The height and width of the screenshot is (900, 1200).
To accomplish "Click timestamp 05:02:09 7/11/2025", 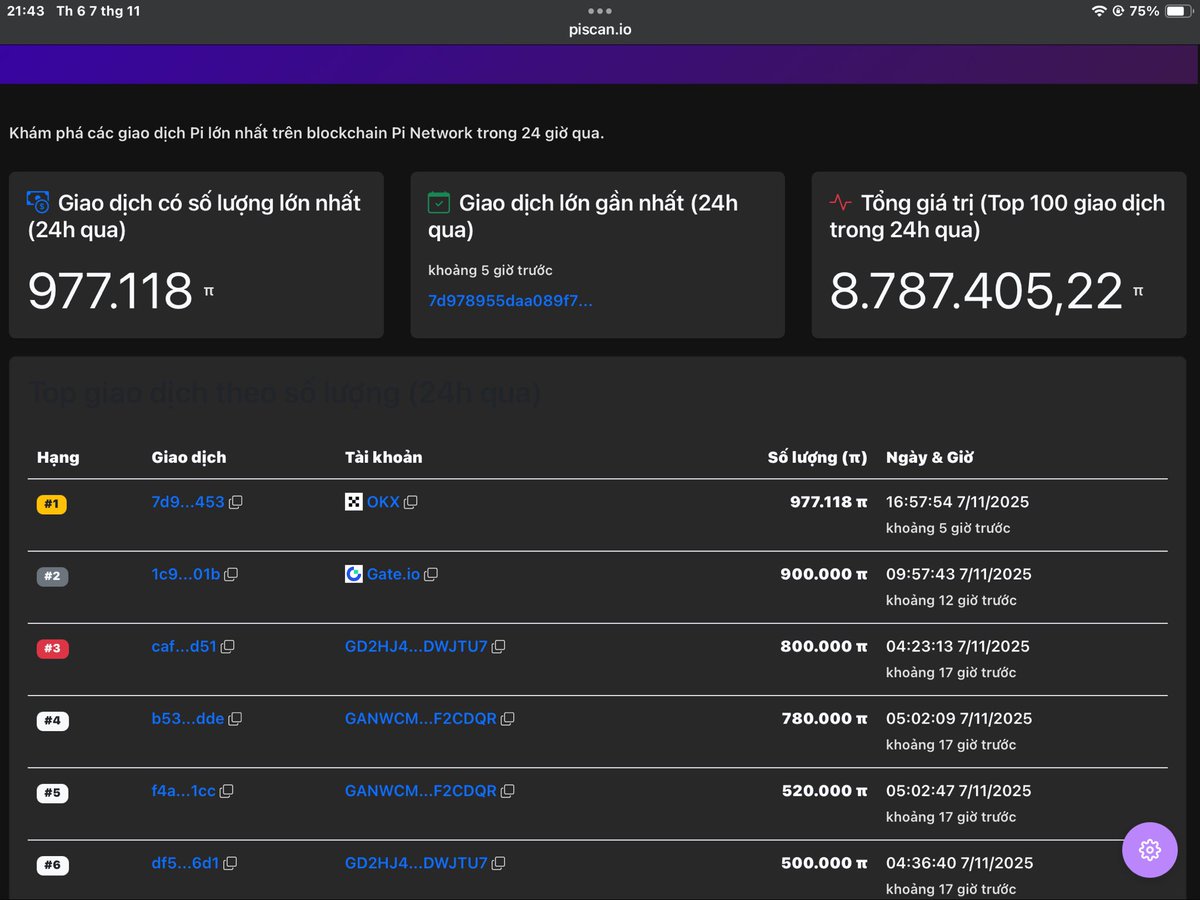I will tap(959, 718).
